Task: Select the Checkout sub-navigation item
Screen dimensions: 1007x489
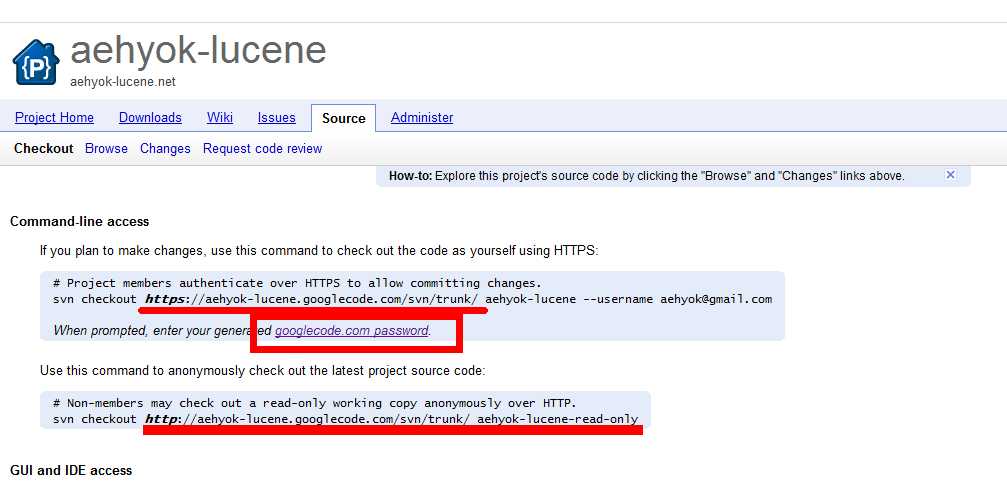Action: pyautogui.click(x=44, y=148)
